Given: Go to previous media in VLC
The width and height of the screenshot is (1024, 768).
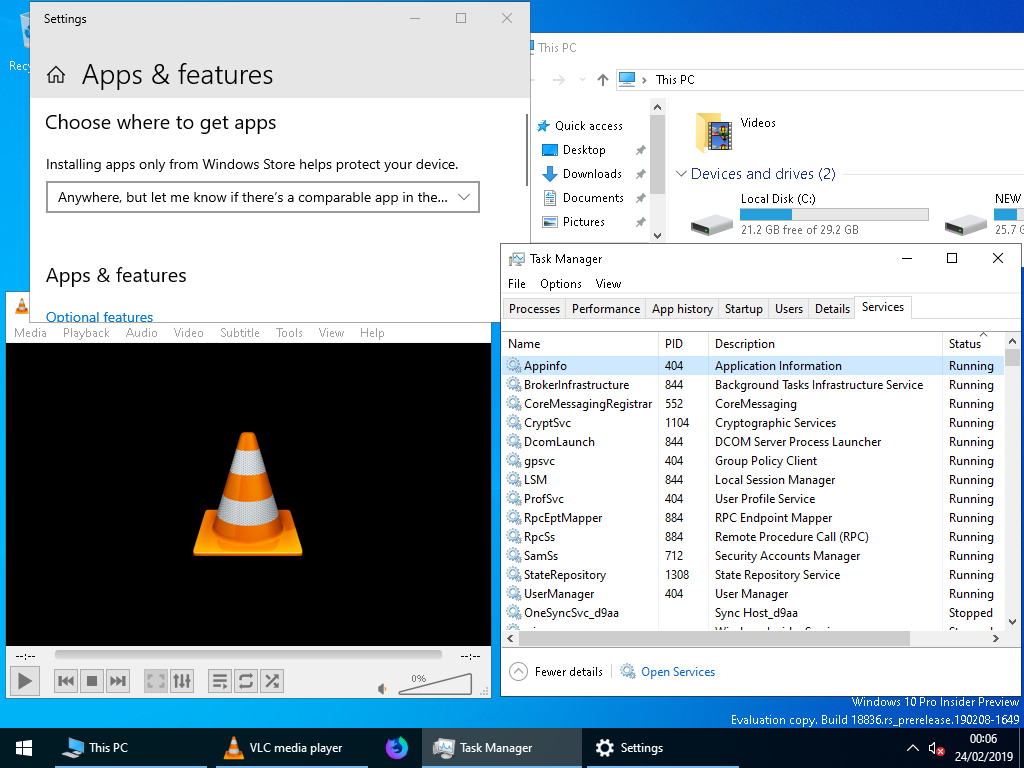Looking at the screenshot, I should click(x=66, y=681).
